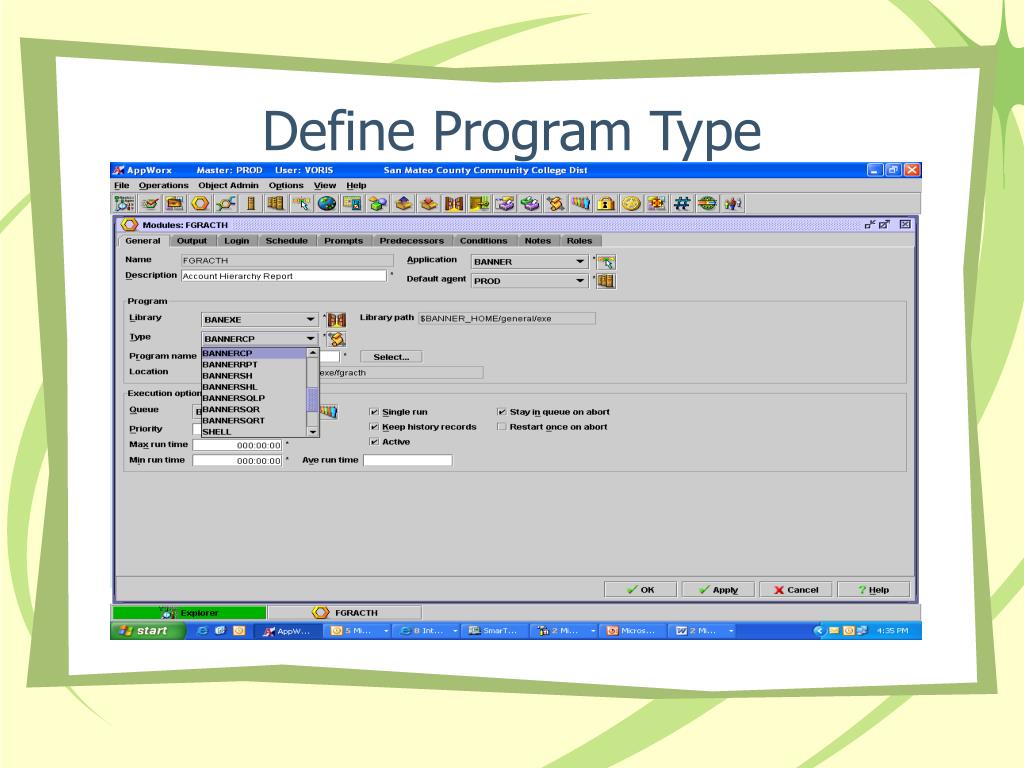Viewport: 1024px width, 768px height.
Task: Toggle the Single run checkbox
Action: coord(374,412)
